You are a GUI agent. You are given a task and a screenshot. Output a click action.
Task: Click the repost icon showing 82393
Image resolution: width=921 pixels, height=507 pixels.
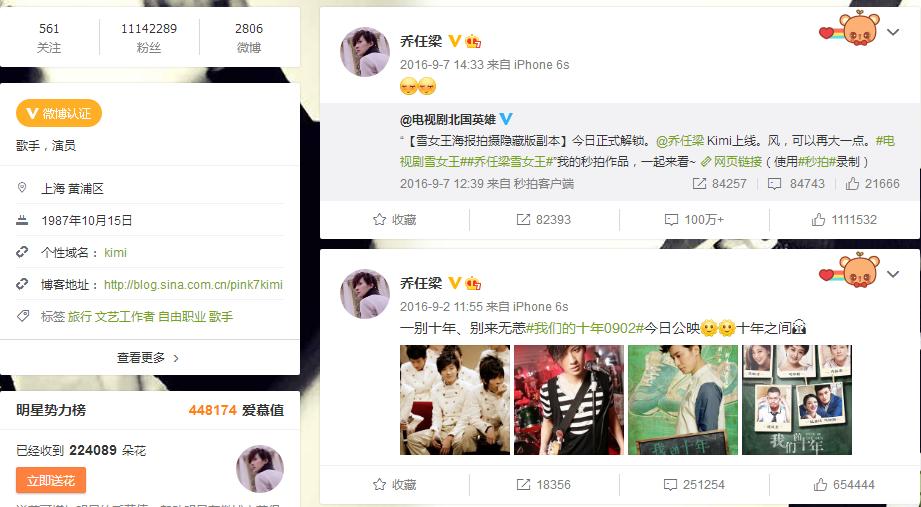tap(523, 220)
